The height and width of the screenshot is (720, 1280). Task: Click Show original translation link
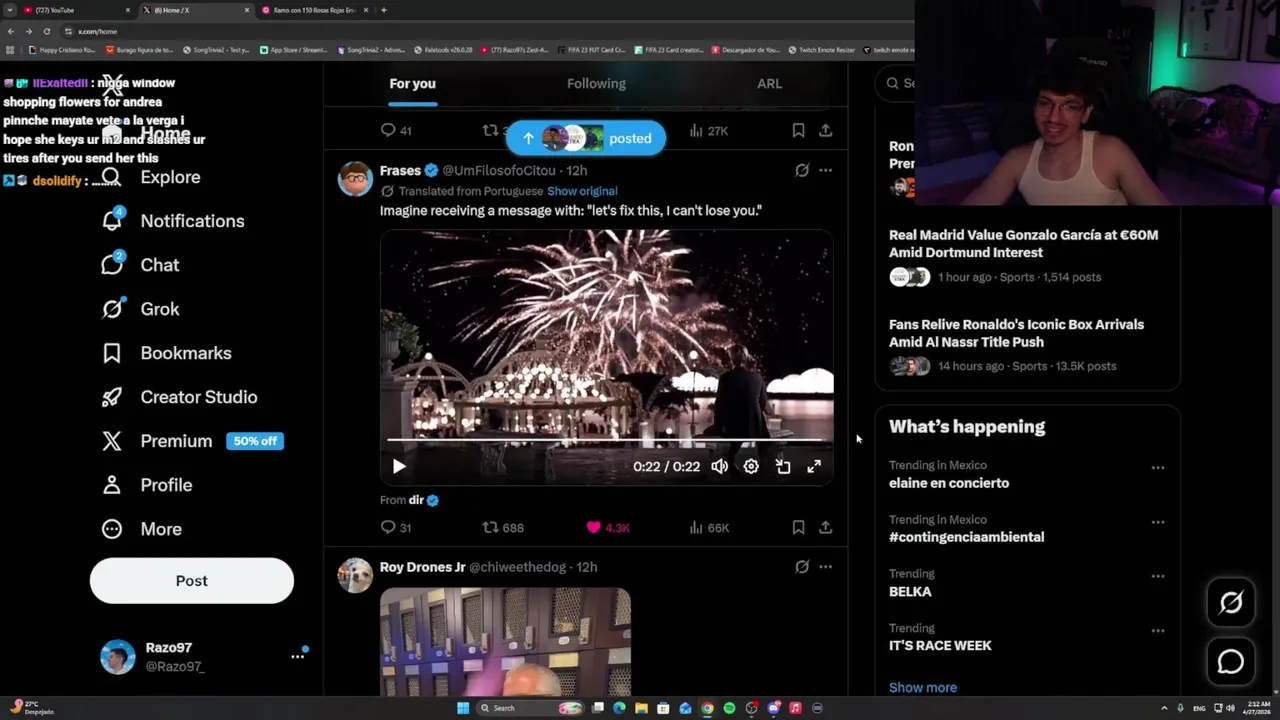click(x=582, y=191)
